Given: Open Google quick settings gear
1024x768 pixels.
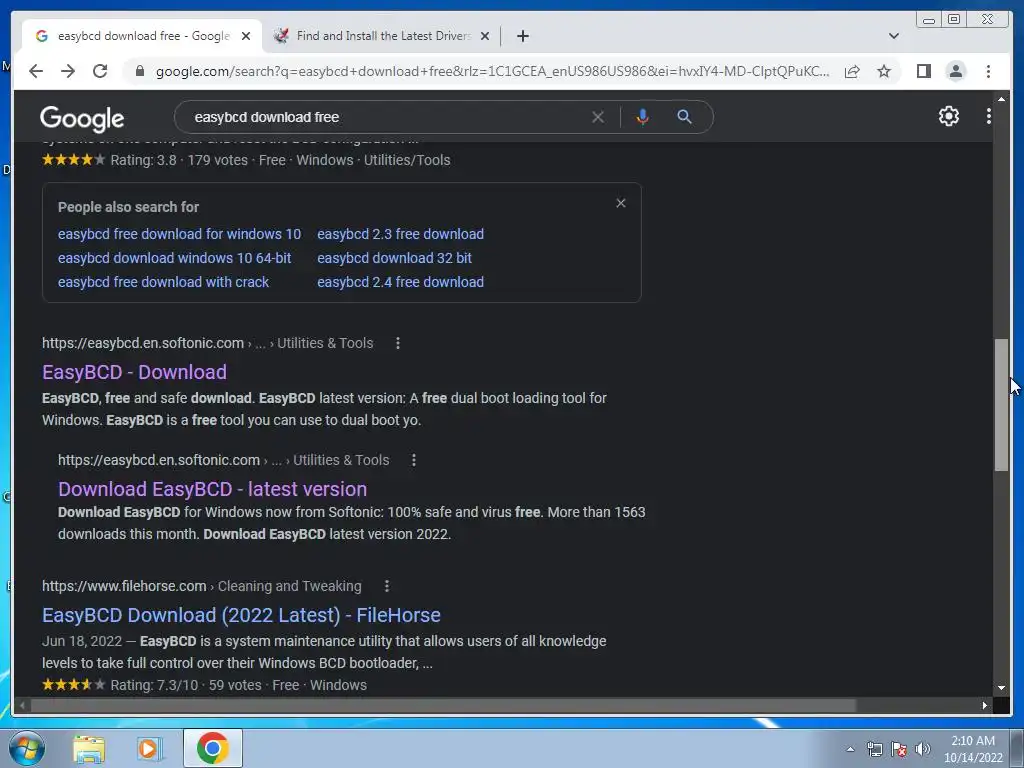Looking at the screenshot, I should 948,116.
